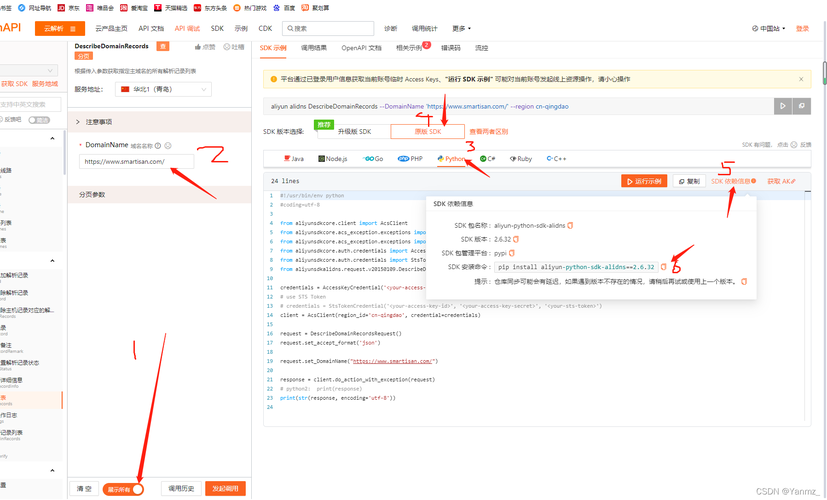
Task: Open the 云解析 product selector
Action: [60, 28]
